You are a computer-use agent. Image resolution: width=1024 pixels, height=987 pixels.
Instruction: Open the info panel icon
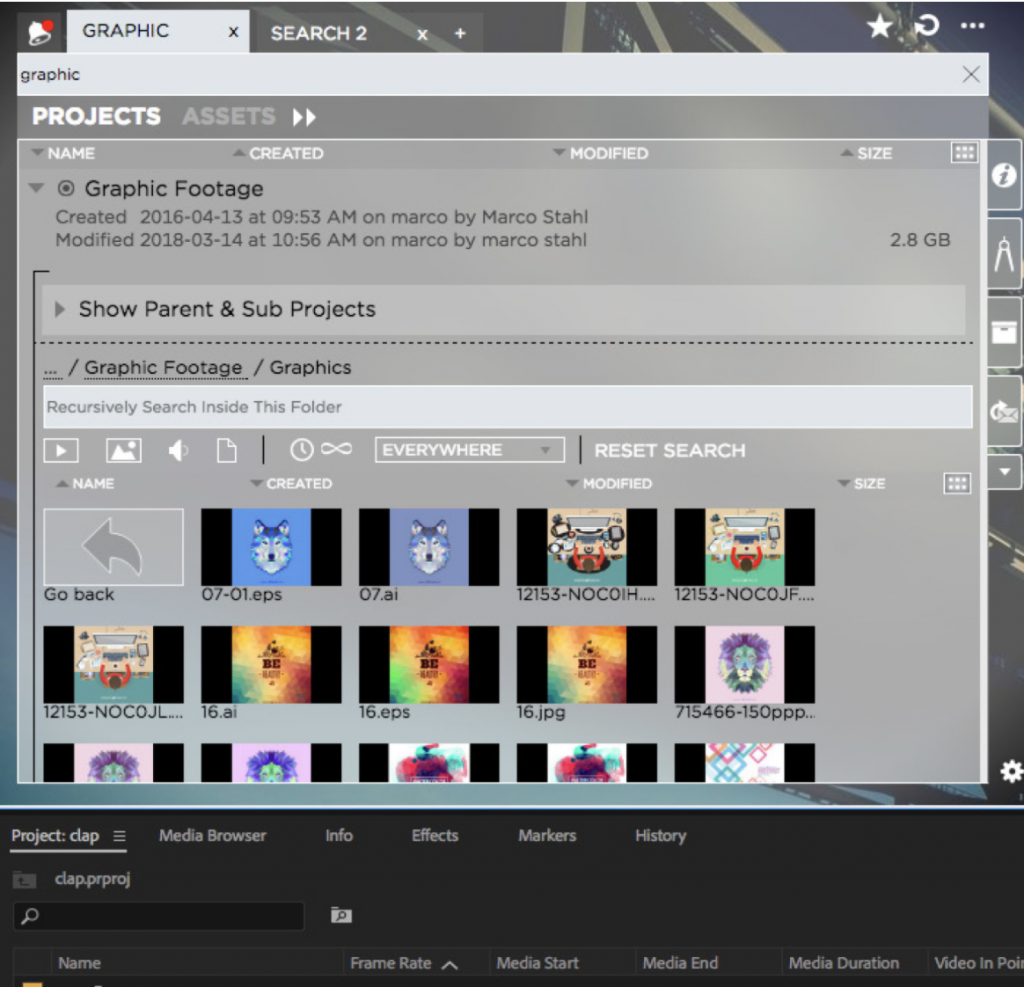1004,176
